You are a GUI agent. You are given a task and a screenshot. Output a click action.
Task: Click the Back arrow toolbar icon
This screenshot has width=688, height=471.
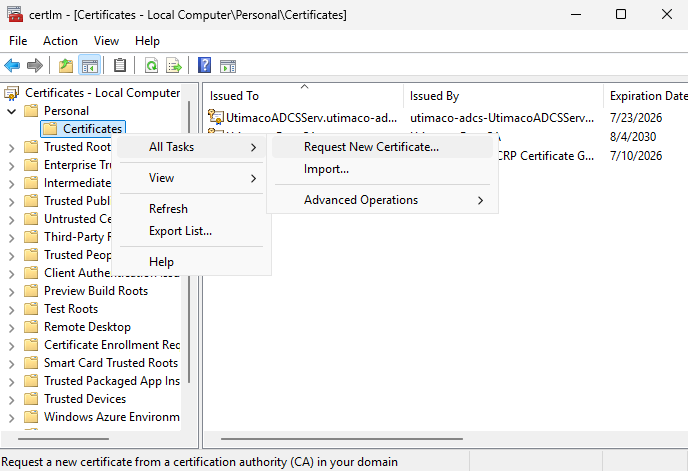[x=12, y=66]
